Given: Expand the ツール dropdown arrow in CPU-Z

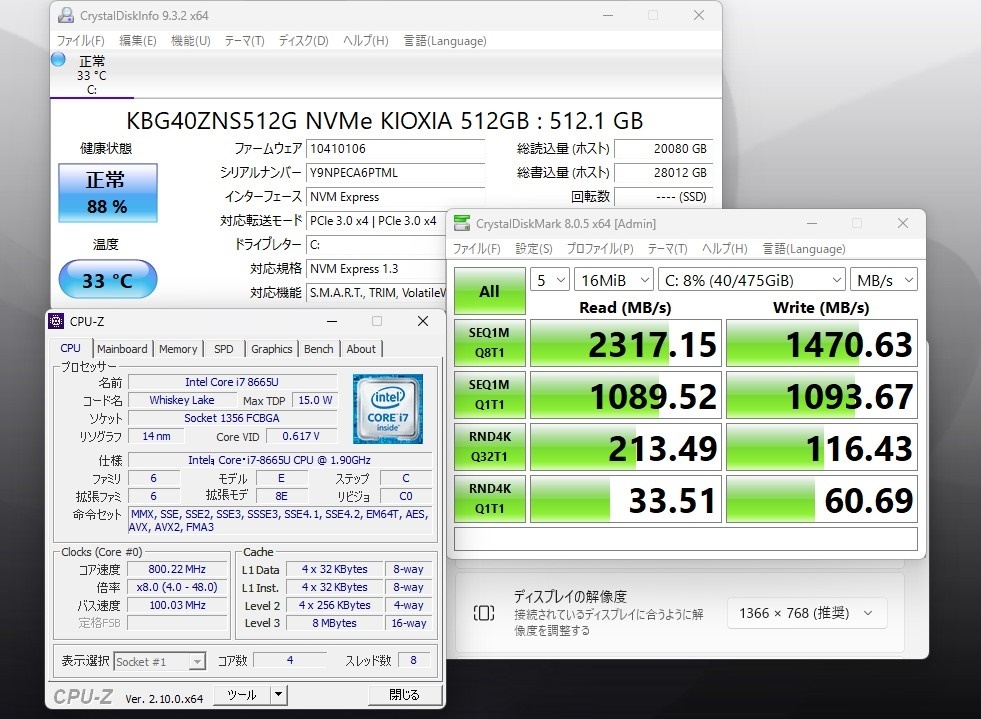Looking at the screenshot, I should [278, 694].
